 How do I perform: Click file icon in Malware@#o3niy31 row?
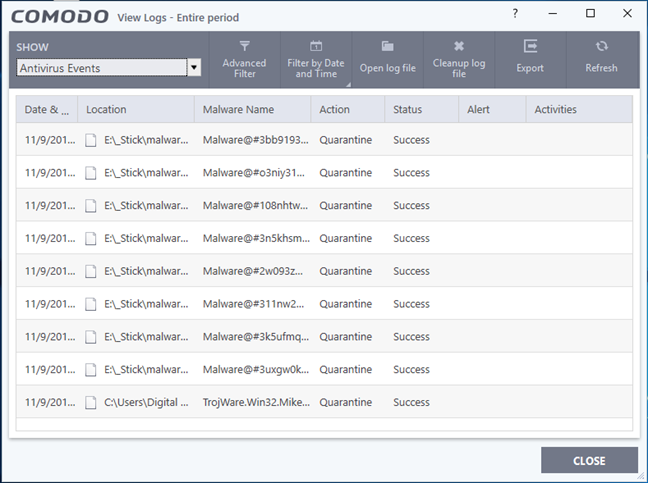pyautogui.click(x=91, y=173)
